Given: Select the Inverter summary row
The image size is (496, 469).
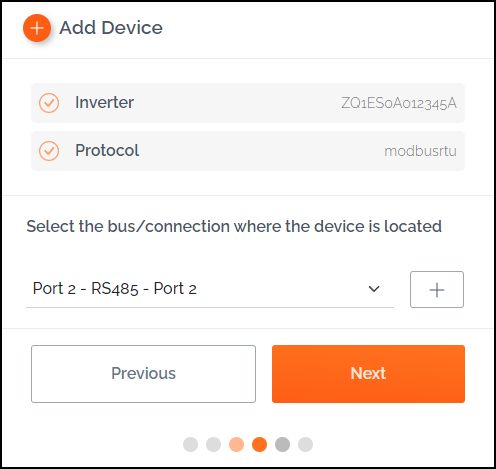Looking at the screenshot, I should pos(248,103).
